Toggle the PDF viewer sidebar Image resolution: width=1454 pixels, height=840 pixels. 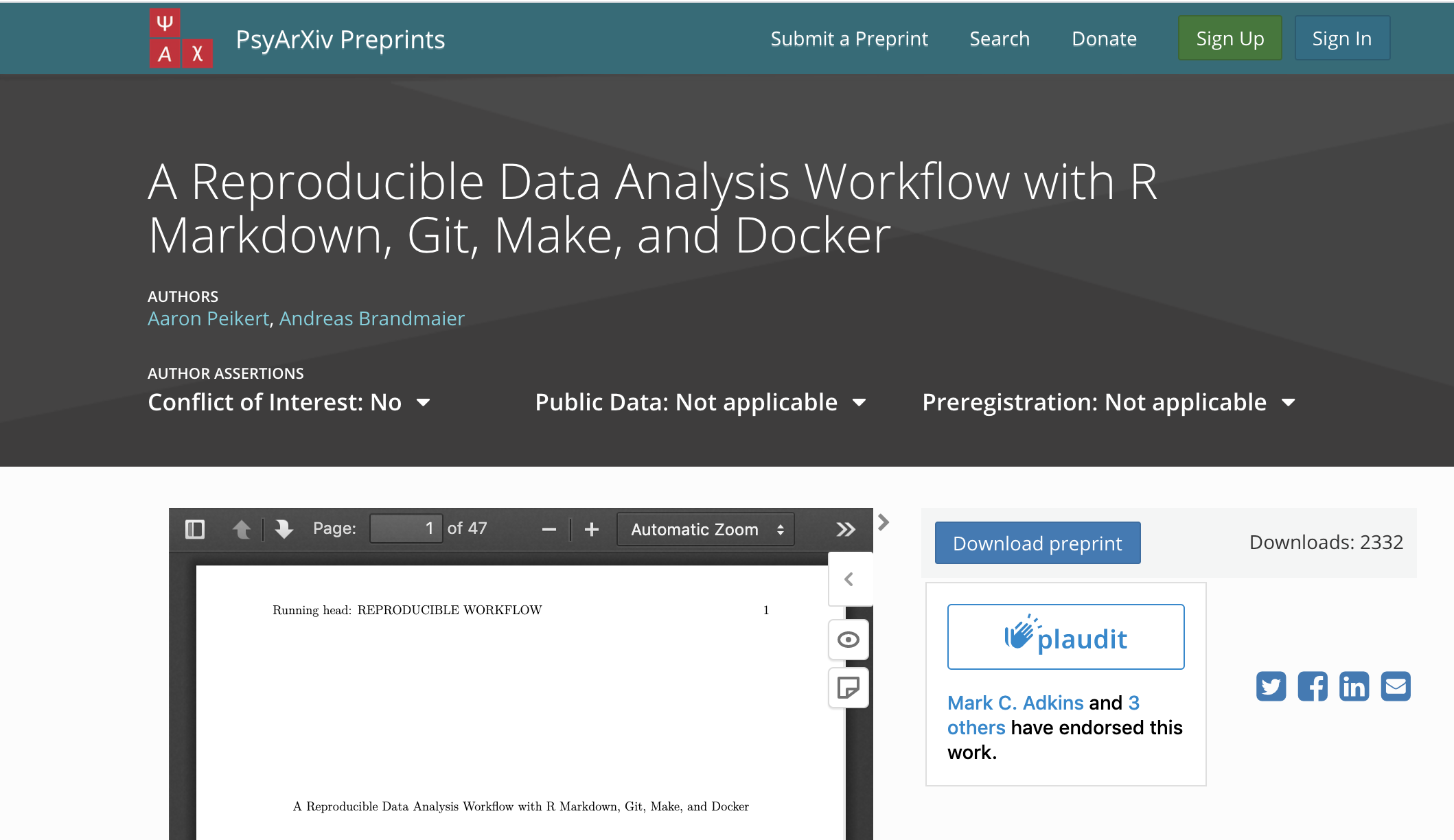click(195, 529)
